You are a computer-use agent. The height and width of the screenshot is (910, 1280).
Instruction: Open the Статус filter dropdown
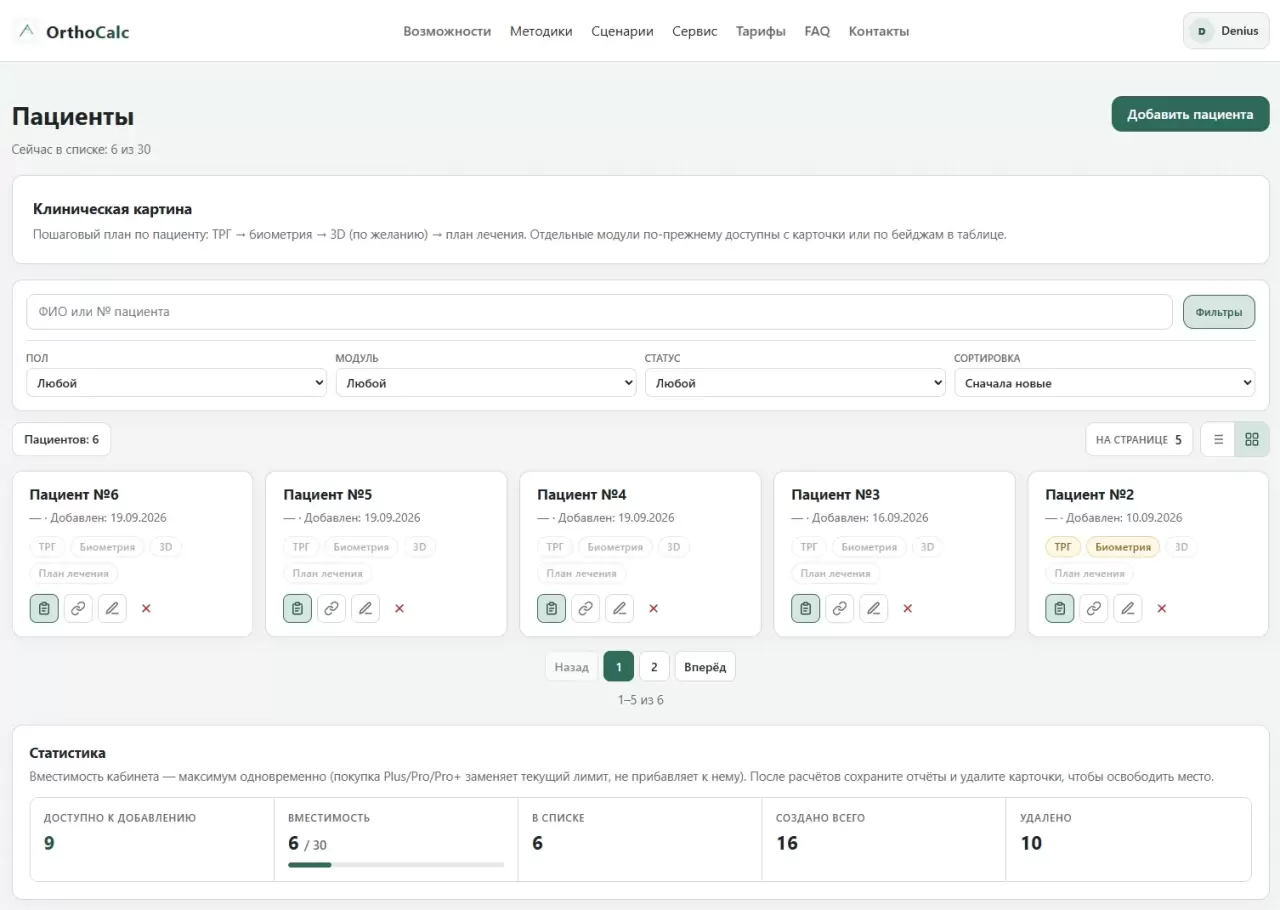click(795, 383)
